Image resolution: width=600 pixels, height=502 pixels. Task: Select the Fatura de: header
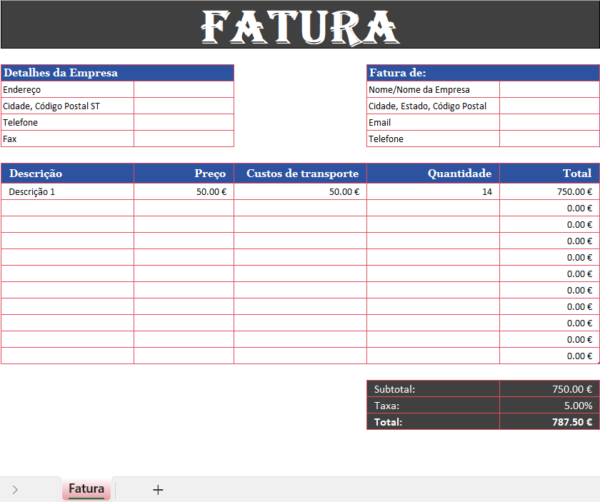483,73
